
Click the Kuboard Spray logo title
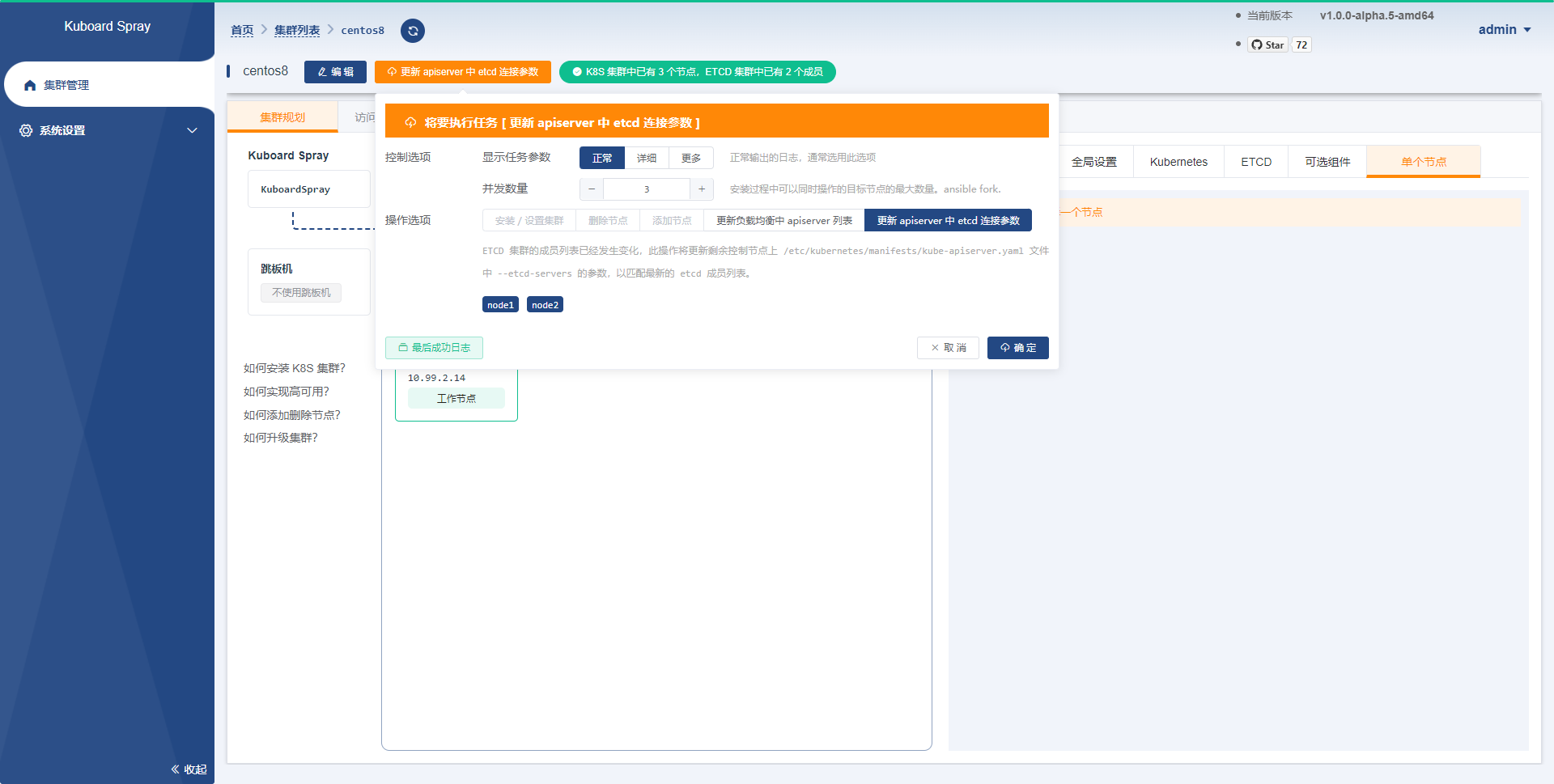(x=108, y=27)
